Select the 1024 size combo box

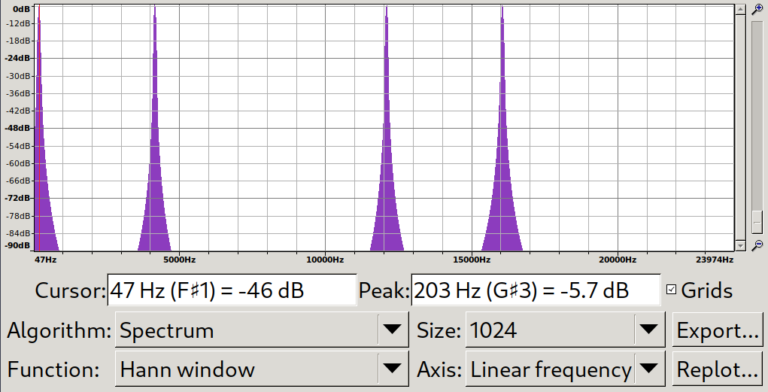(x=565, y=330)
